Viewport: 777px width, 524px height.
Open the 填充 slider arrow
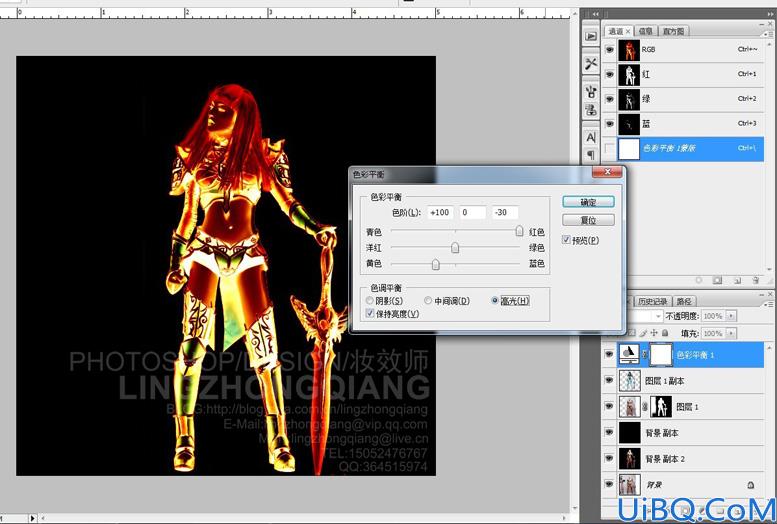pos(731,333)
